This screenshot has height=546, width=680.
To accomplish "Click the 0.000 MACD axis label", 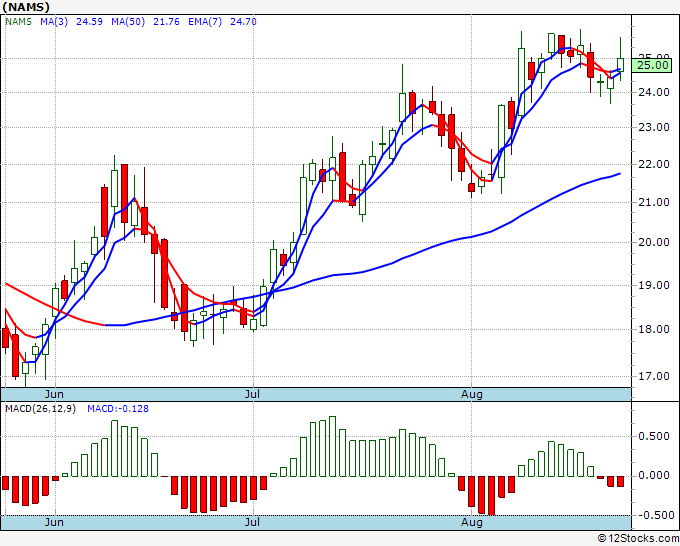I will click(x=654, y=476).
